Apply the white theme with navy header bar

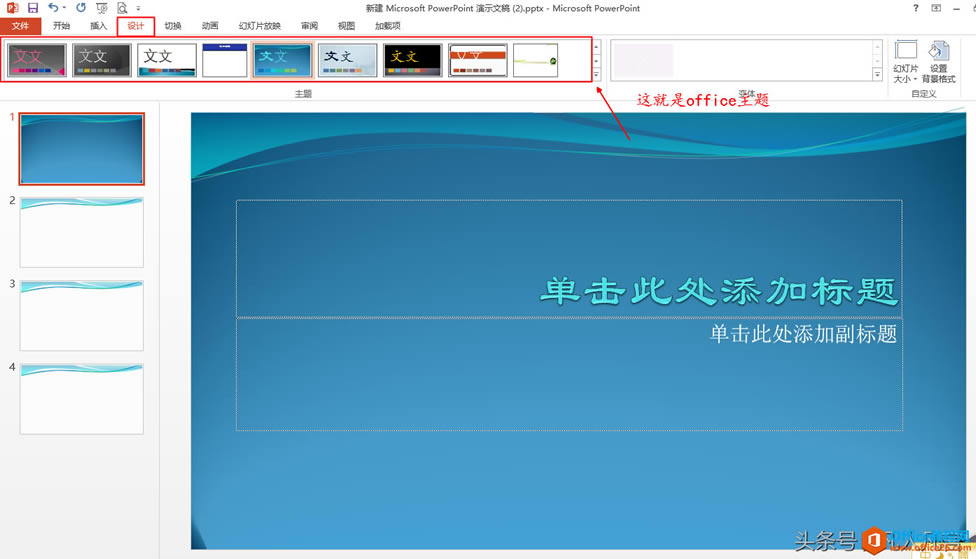(x=225, y=60)
